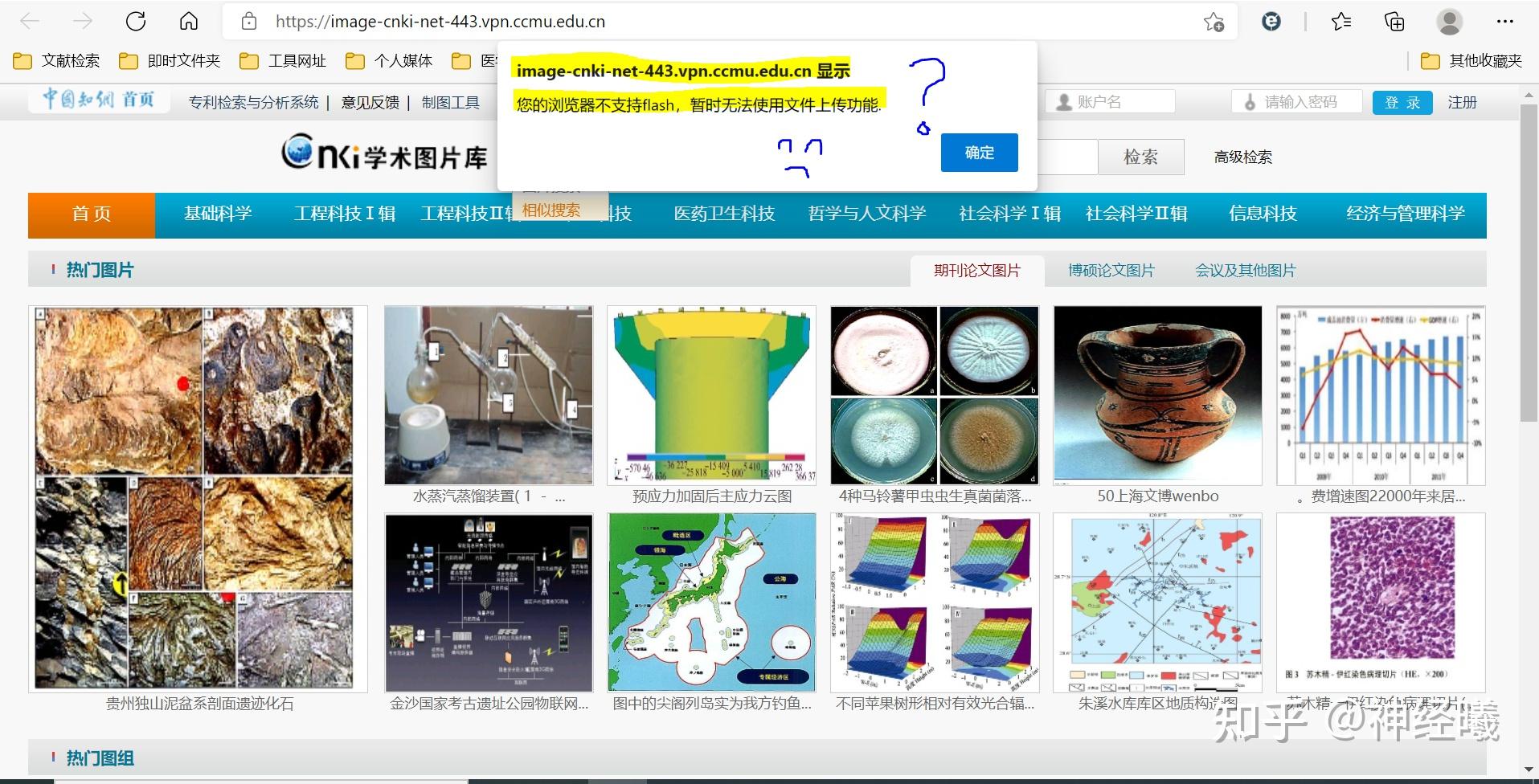Switch to the 博硕论文图片 tab
Screen dimensions: 1539x784
1111,271
